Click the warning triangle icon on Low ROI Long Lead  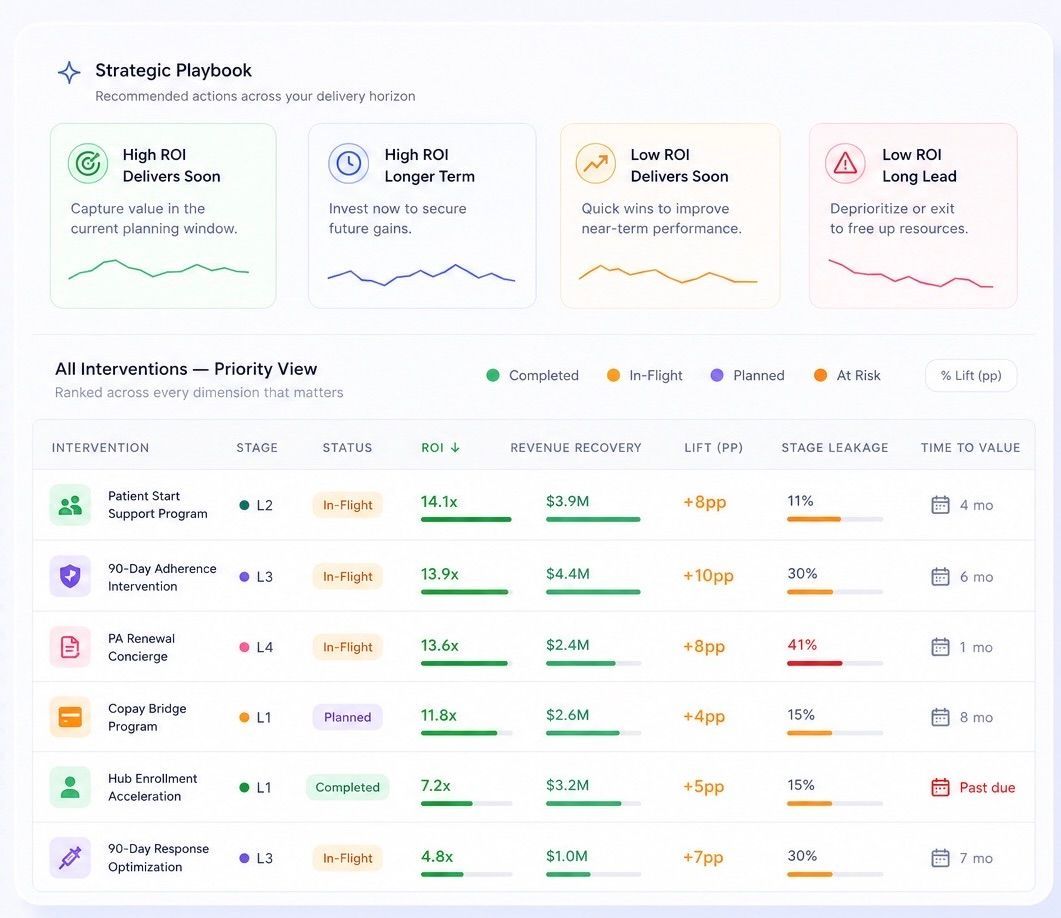coord(845,163)
